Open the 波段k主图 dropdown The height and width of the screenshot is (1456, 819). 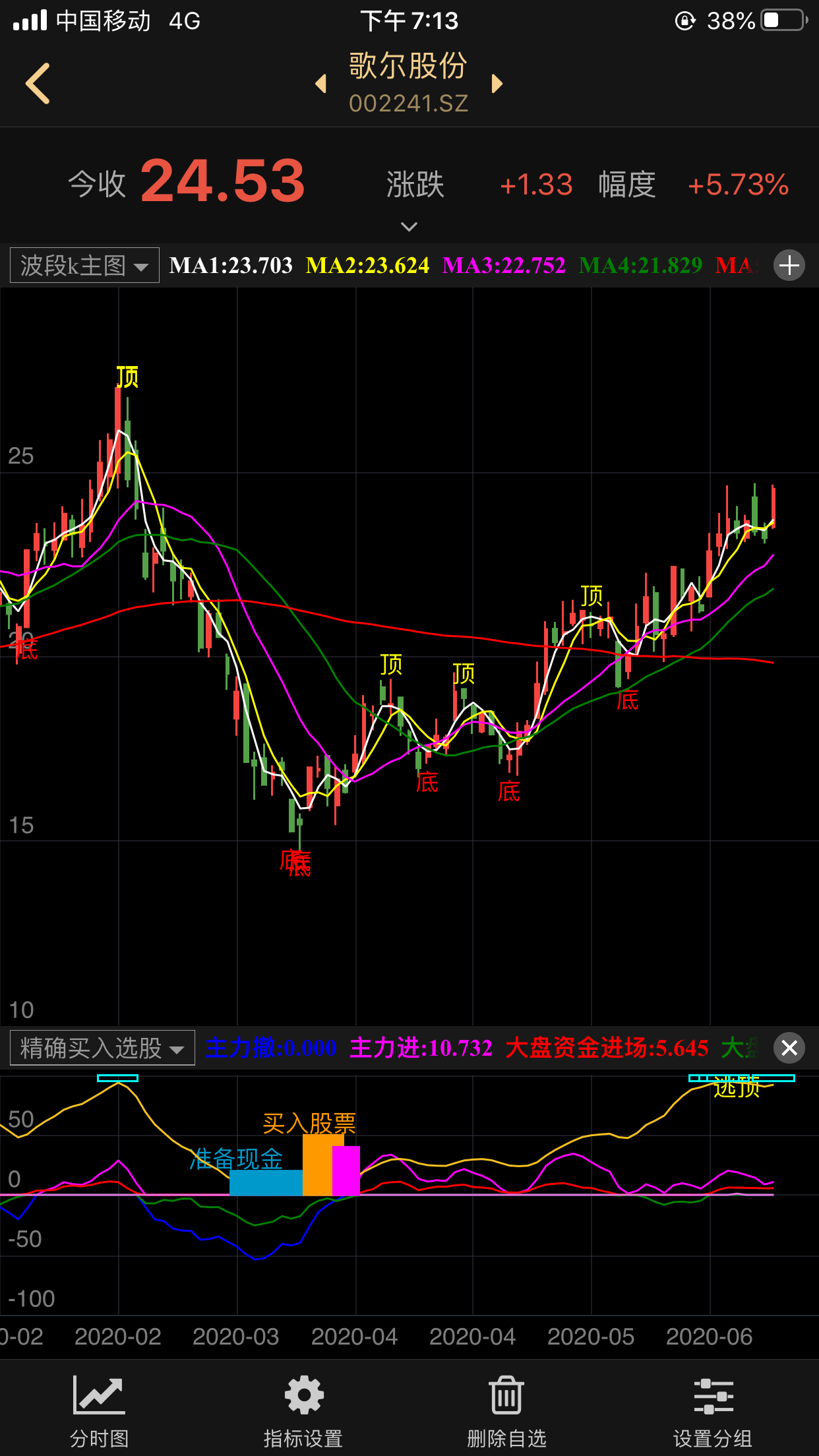(x=84, y=266)
